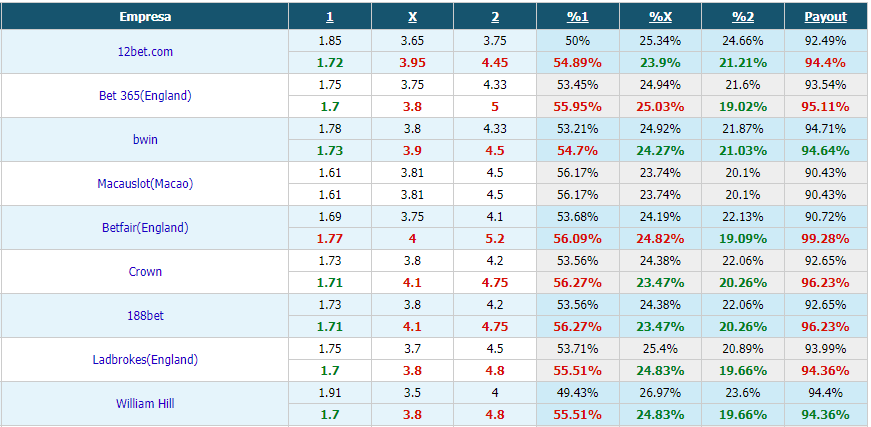Open the William Hill link
871x427 pixels.
pyautogui.click(x=145, y=404)
